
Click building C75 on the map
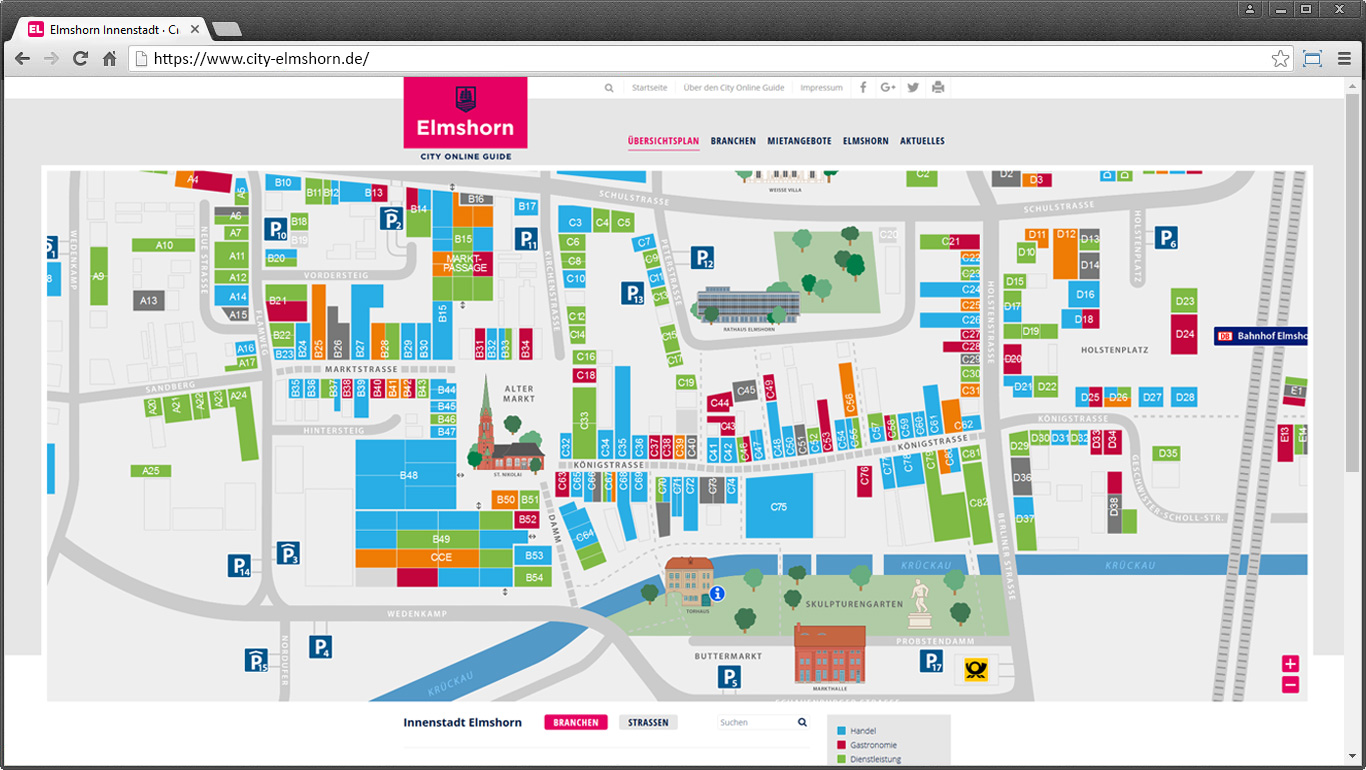click(x=779, y=507)
